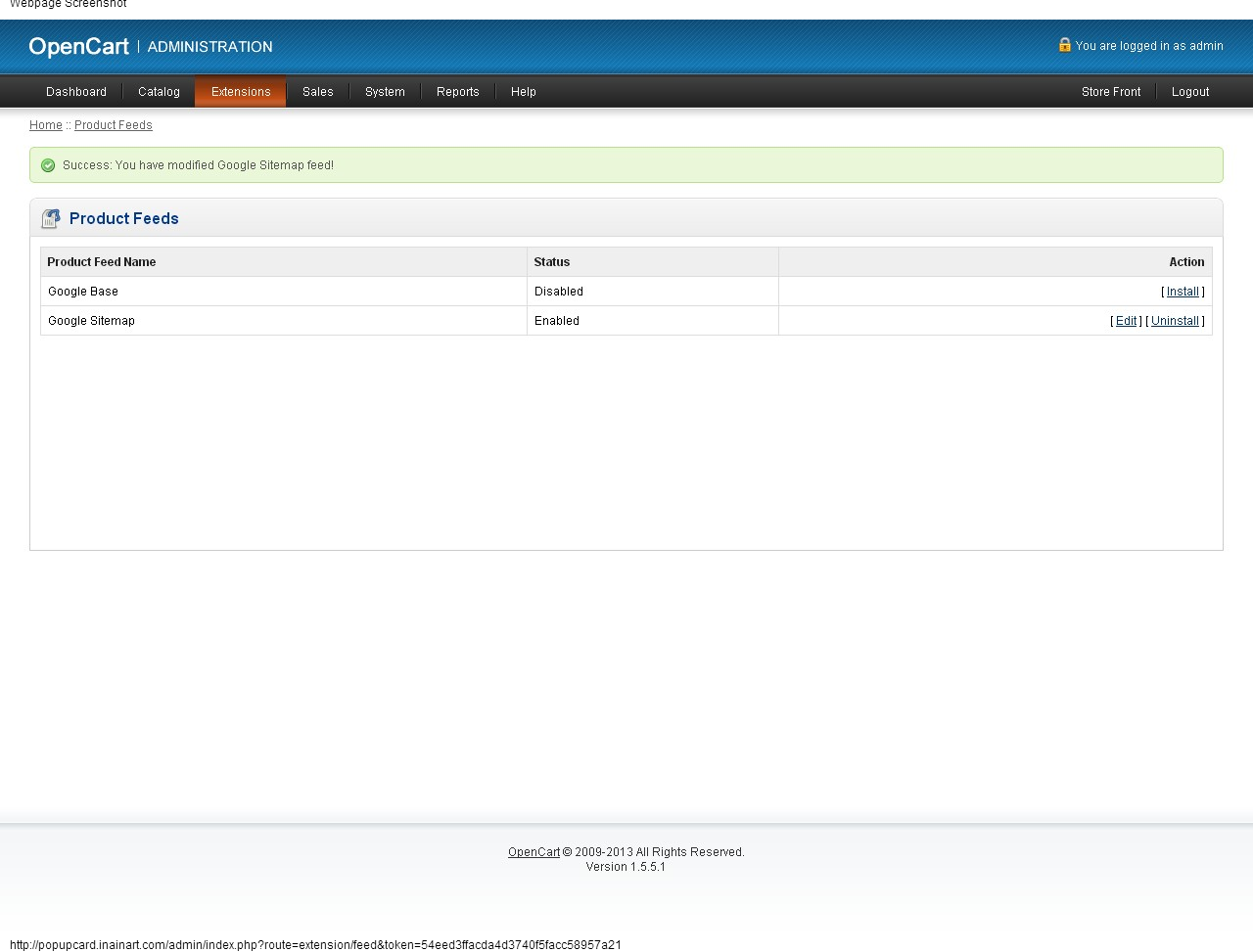The height and width of the screenshot is (952, 1253).
Task: Install the Google Base feed
Action: point(1183,292)
